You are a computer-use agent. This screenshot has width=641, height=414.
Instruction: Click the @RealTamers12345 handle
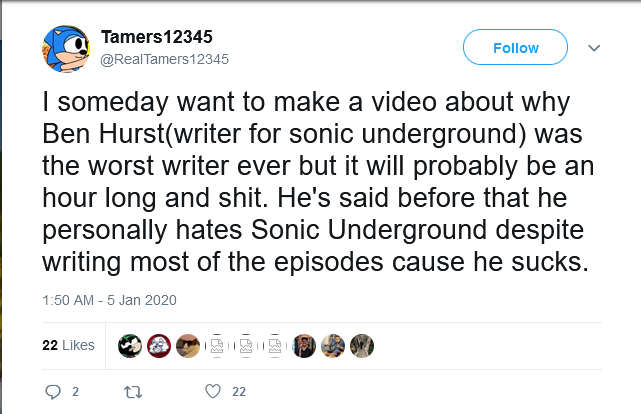(165, 59)
